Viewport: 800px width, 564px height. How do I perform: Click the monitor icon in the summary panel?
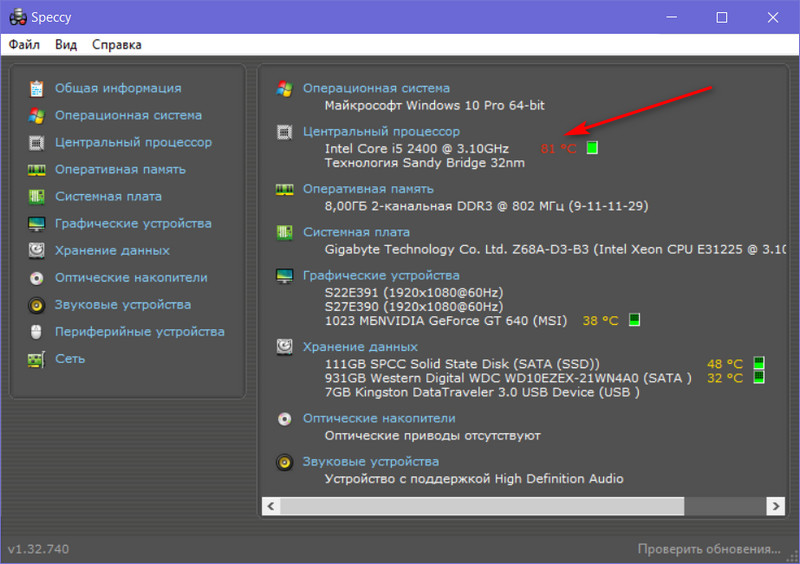click(x=284, y=276)
